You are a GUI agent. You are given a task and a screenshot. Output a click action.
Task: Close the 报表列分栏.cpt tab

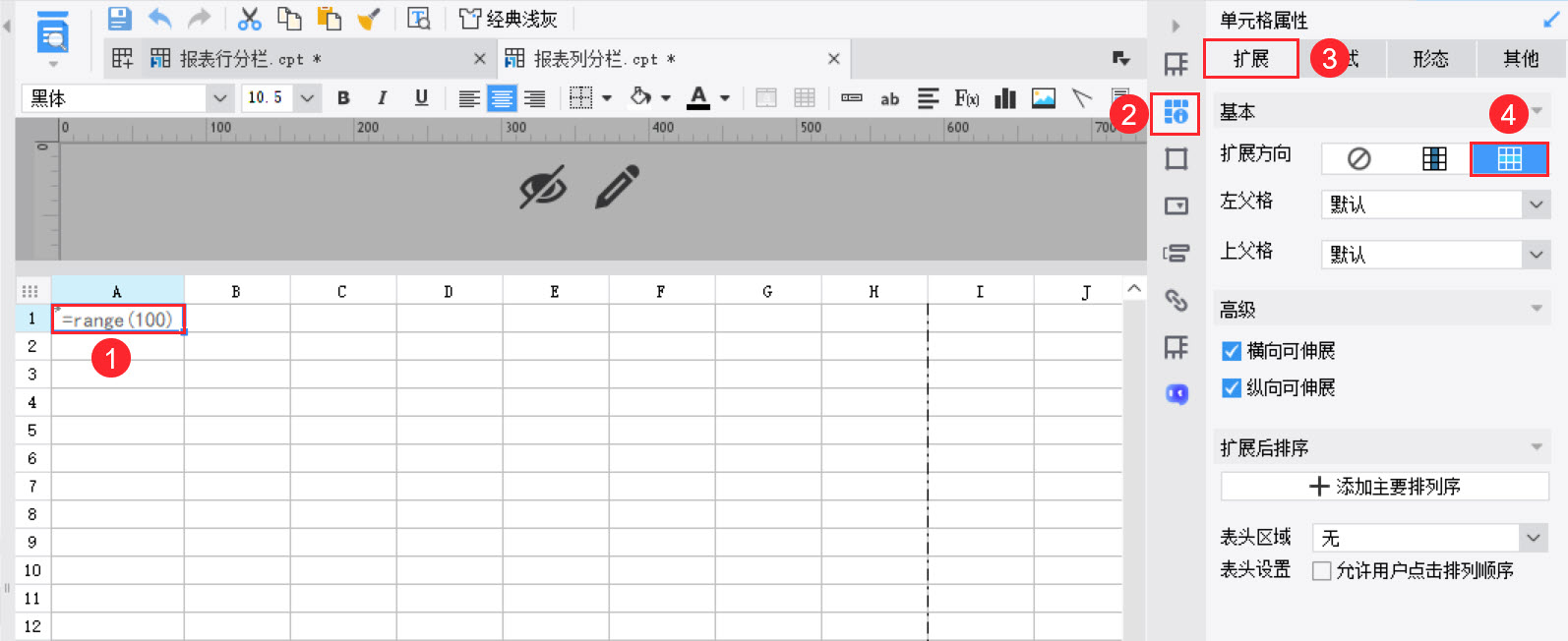[833, 59]
